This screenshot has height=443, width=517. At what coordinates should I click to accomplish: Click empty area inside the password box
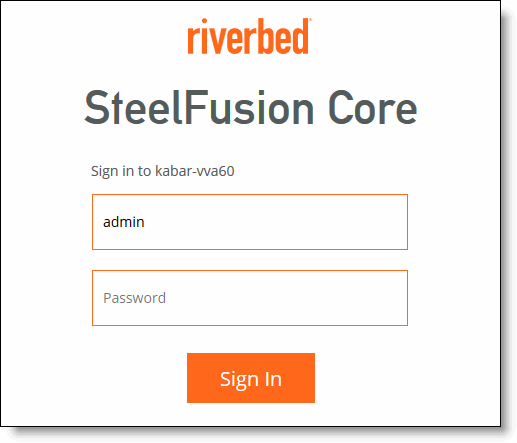[x=287, y=298]
